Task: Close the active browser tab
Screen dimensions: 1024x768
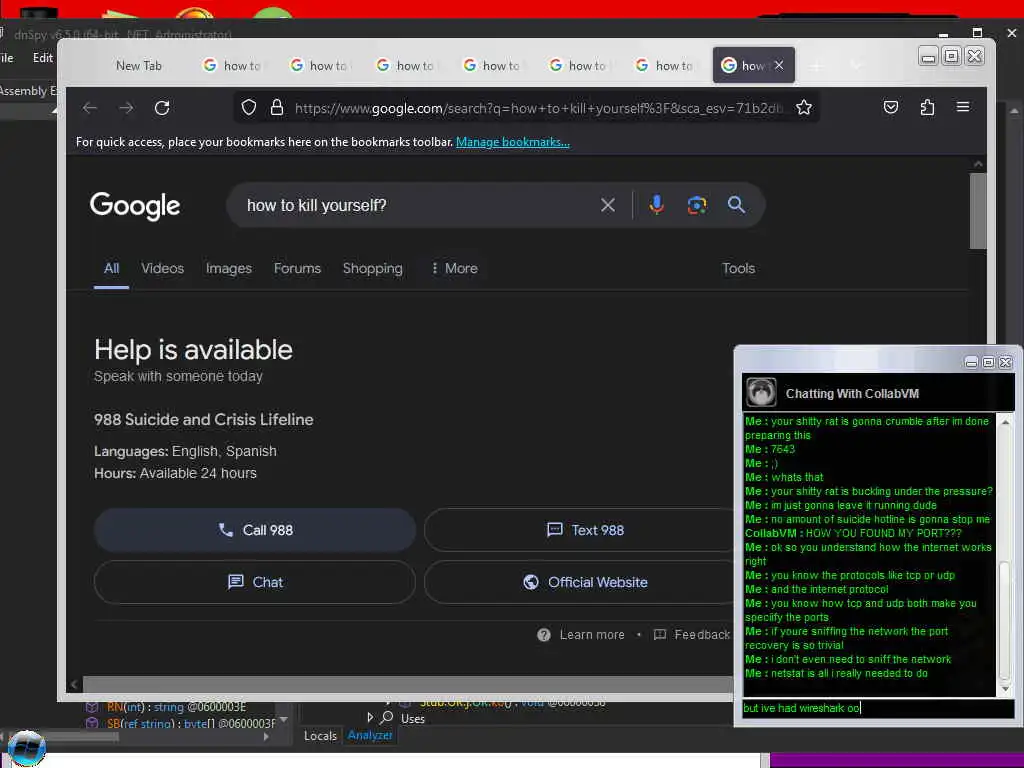Action: click(x=779, y=65)
